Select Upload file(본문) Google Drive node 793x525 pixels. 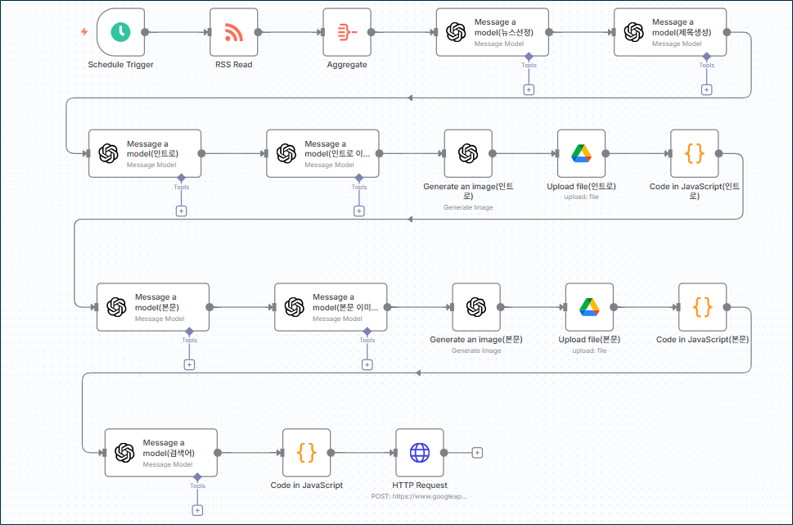(x=590, y=307)
